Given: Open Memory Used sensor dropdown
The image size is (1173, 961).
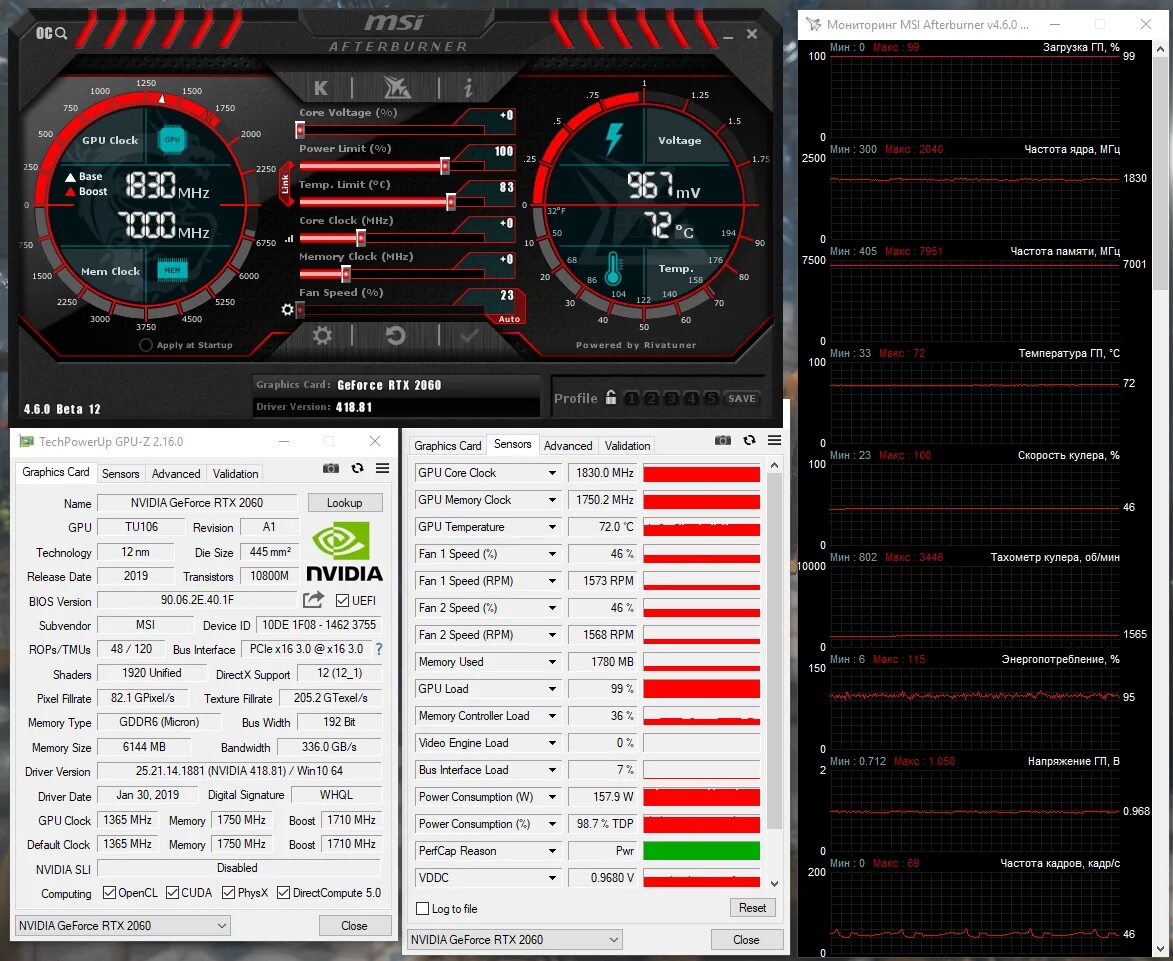Looking at the screenshot, I should (552, 662).
